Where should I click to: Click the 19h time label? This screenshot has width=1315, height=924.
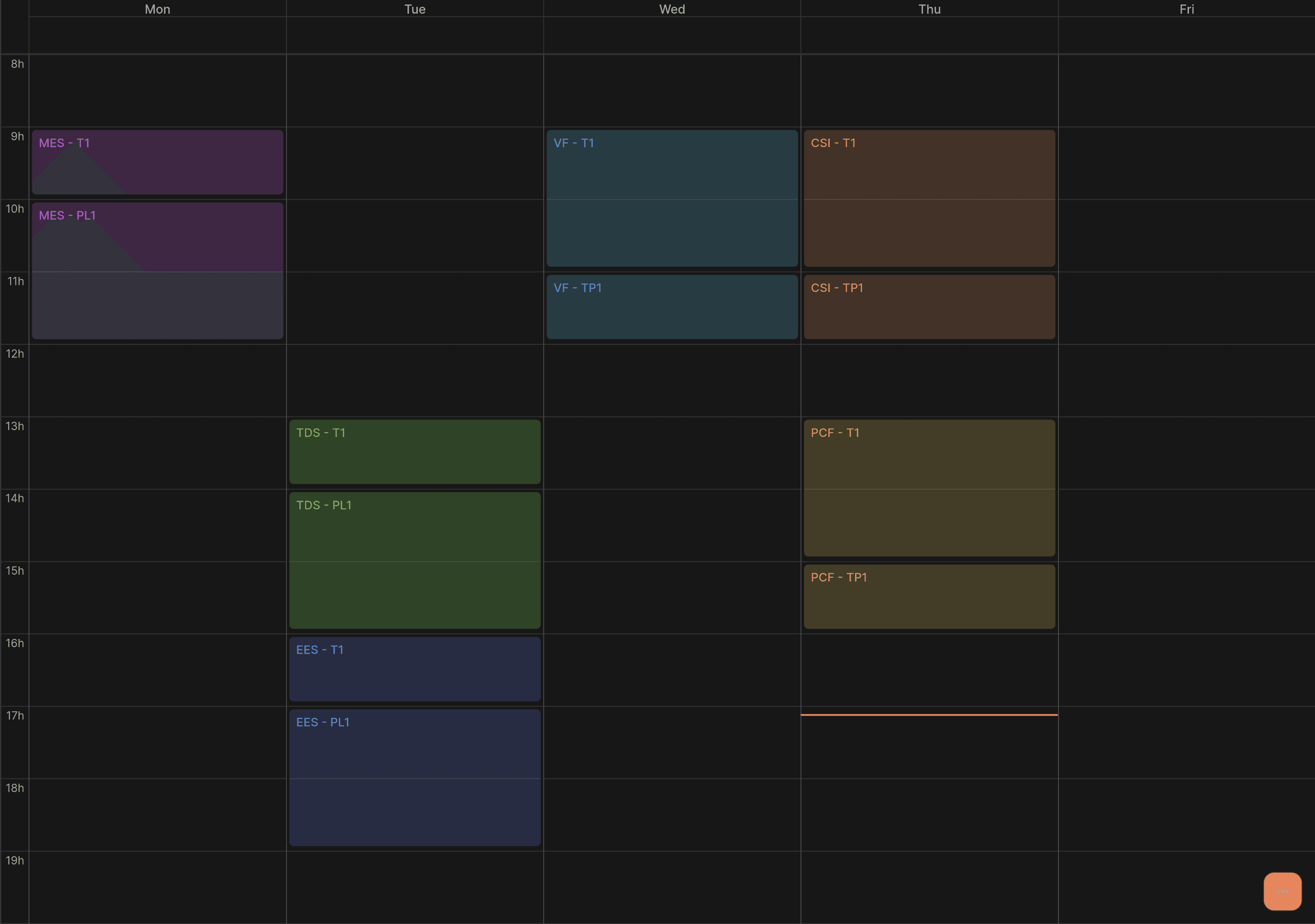(x=15, y=860)
